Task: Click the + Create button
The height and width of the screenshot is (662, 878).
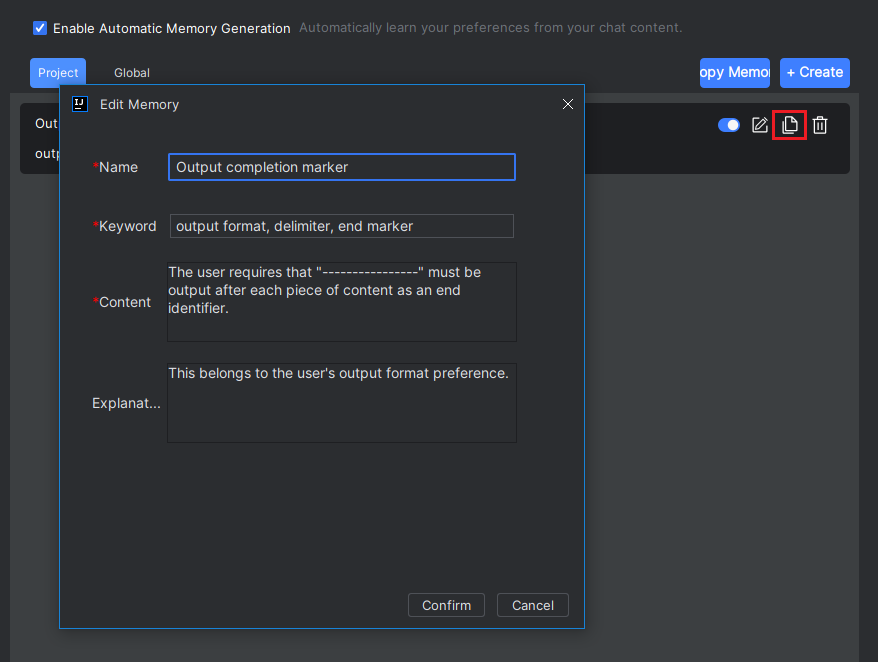Action: (815, 73)
